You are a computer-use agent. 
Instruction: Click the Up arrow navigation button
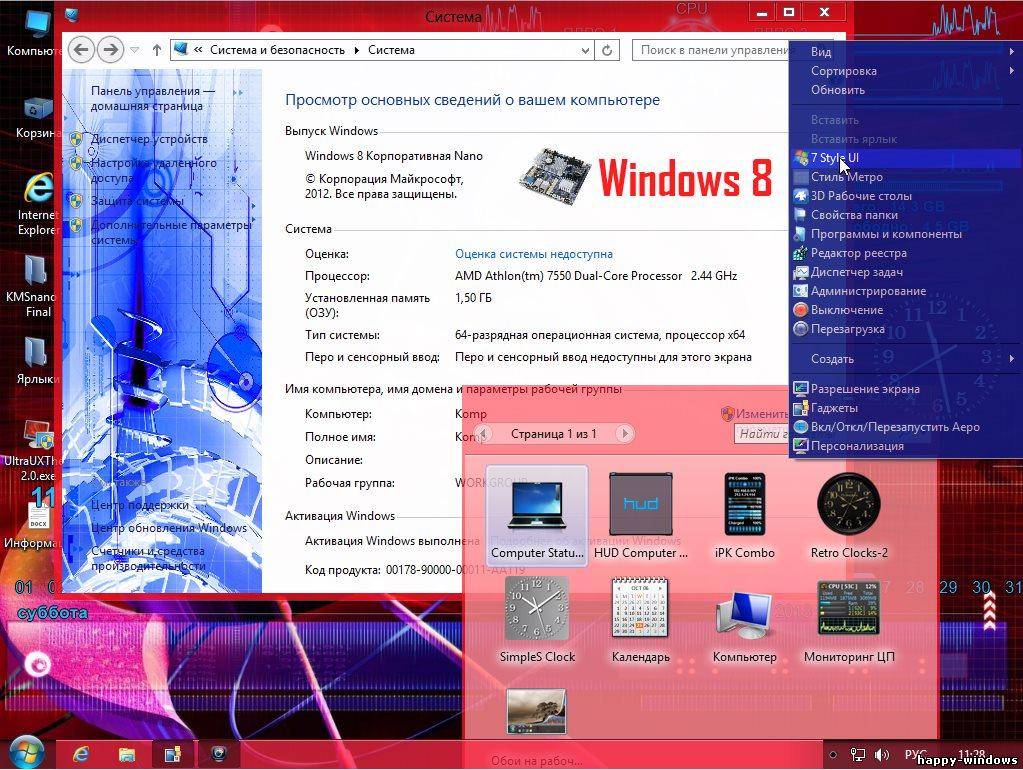(157, 50)
